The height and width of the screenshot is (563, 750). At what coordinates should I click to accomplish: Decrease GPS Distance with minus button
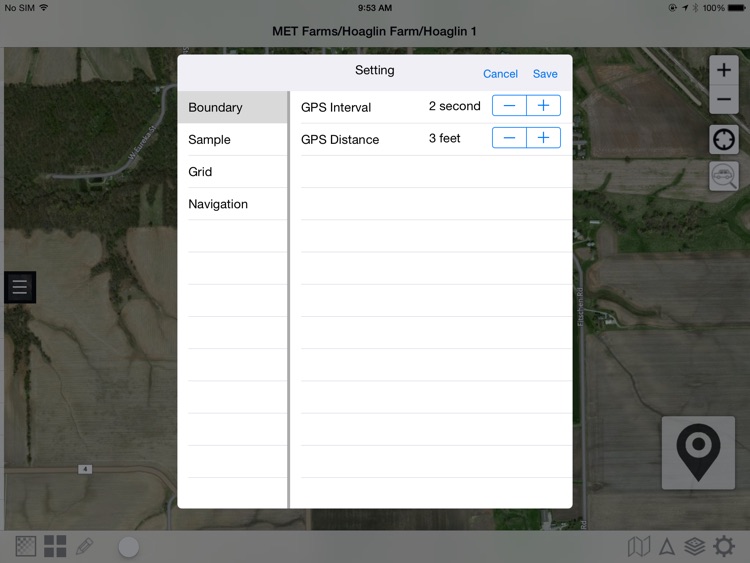509,138
